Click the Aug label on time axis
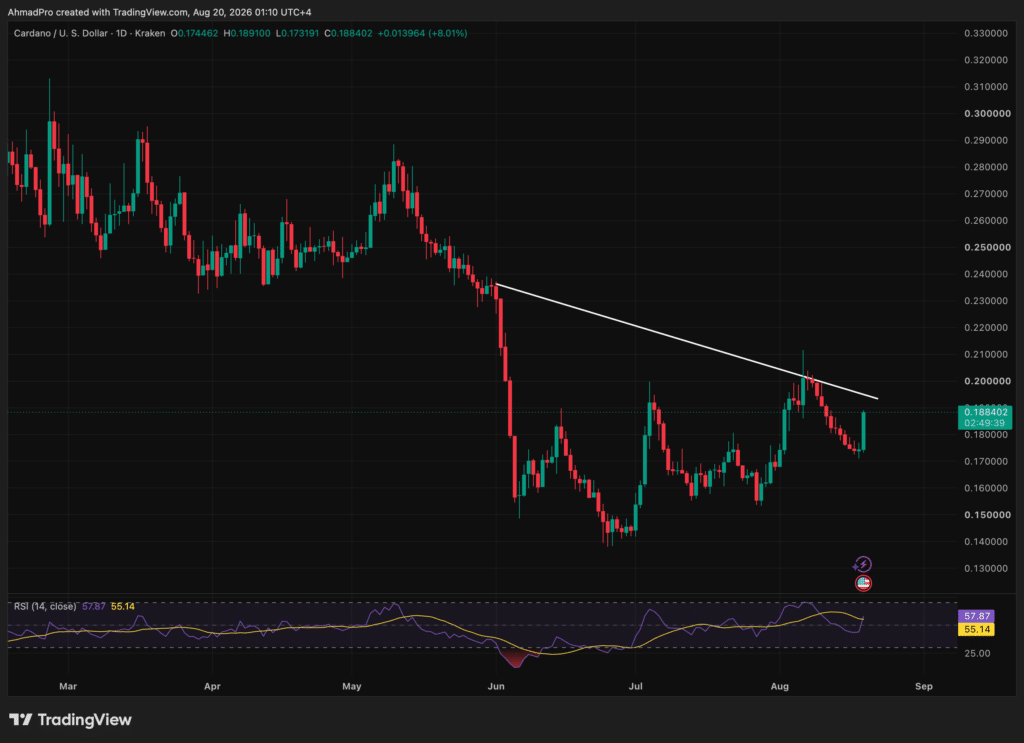 [x=780, y=686]
